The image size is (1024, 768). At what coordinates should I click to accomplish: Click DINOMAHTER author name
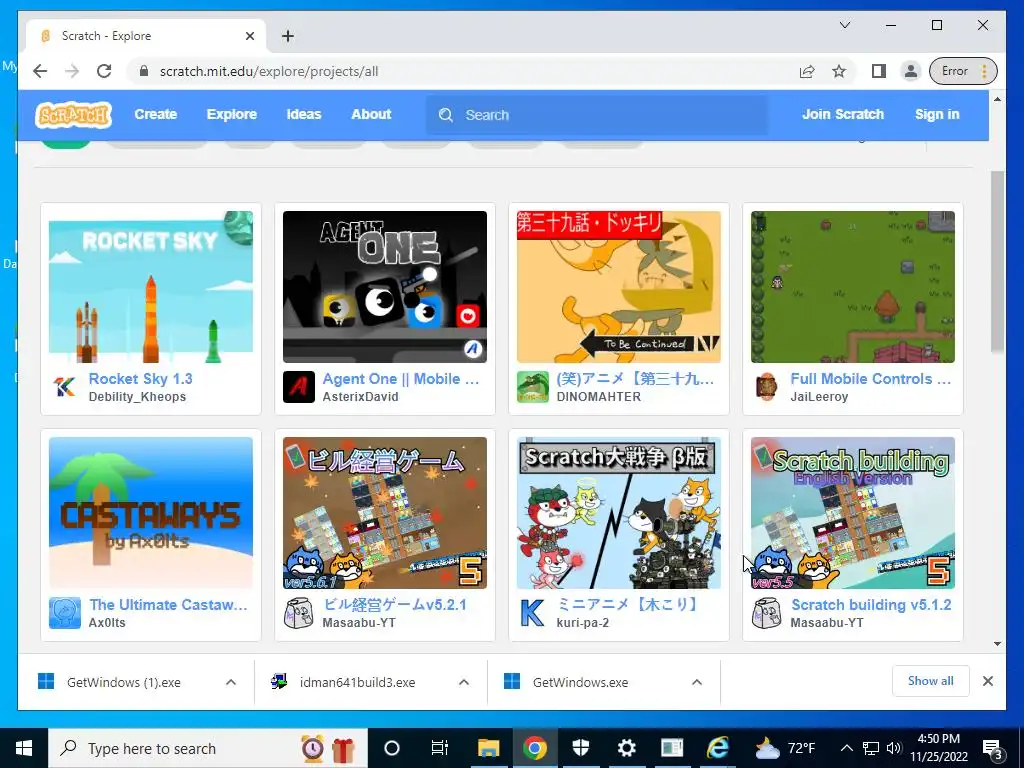point(598,396)
